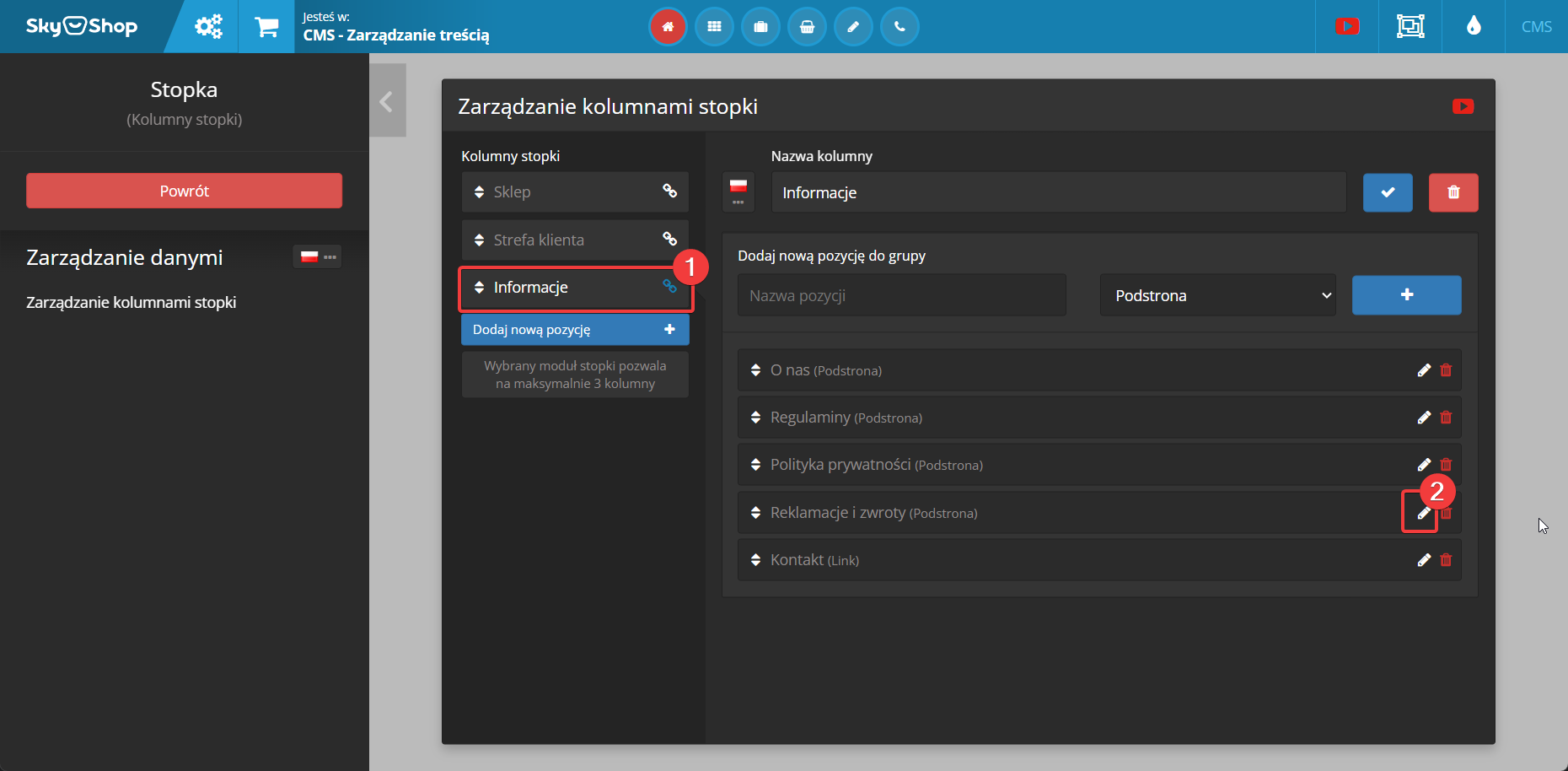Viewport: 1568px width, 771px height.
Task: Open the droplet theme icon in header
Action: tap(1474, 27)
